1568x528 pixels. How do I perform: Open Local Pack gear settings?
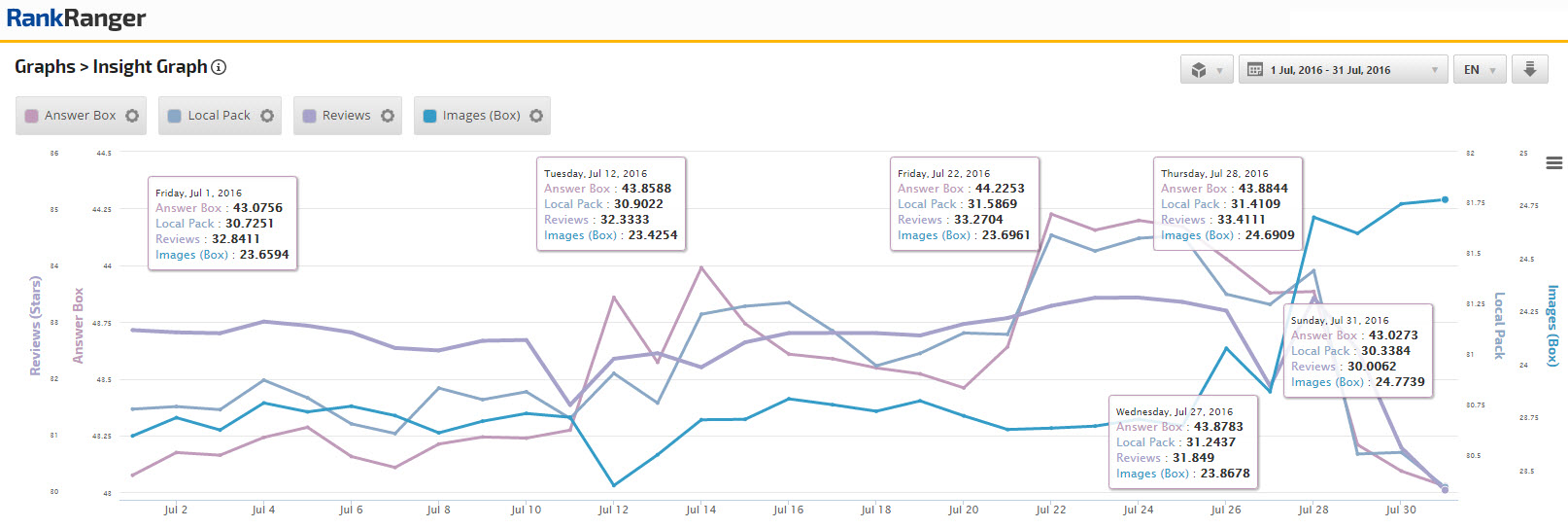click(267, 116)
